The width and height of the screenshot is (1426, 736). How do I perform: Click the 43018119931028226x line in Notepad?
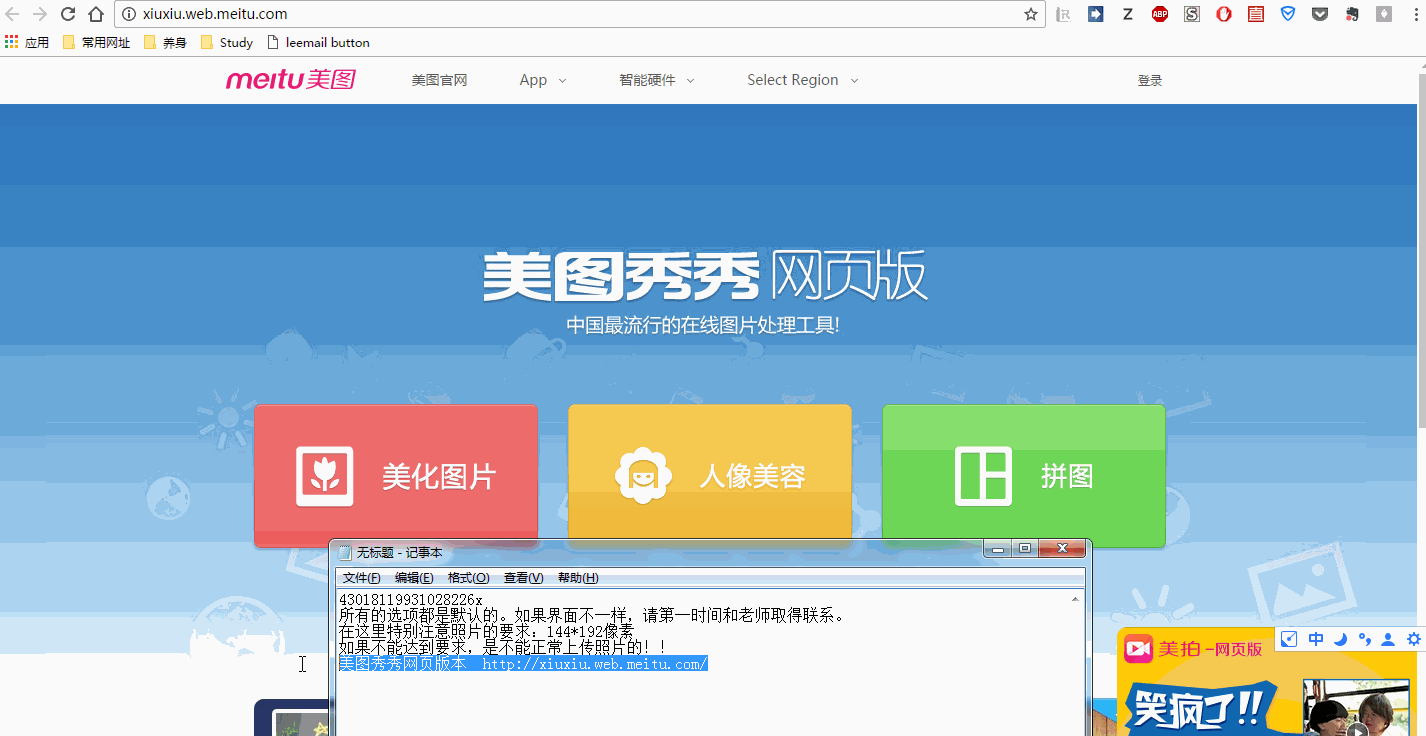pyautogui.click(x=410, y=600)
